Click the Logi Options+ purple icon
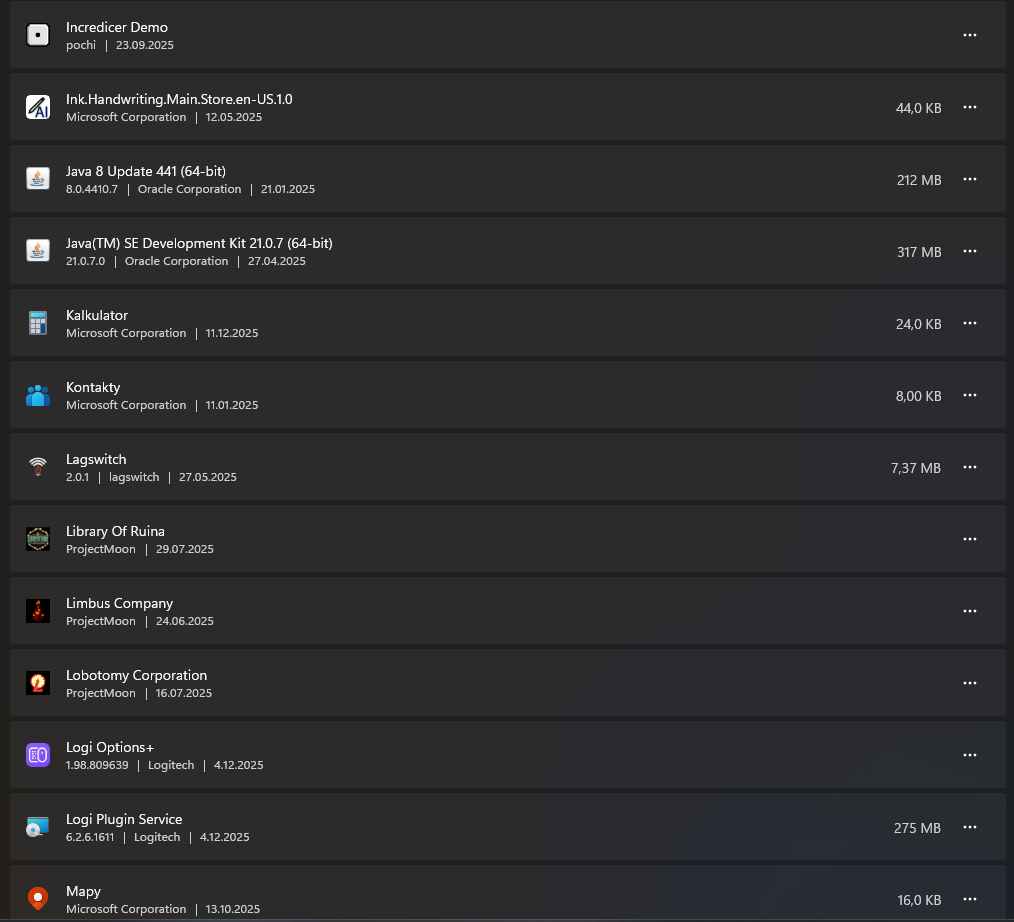Image resolution: width=1014 pixels, height=922 pixels. (x=38, y=755)
